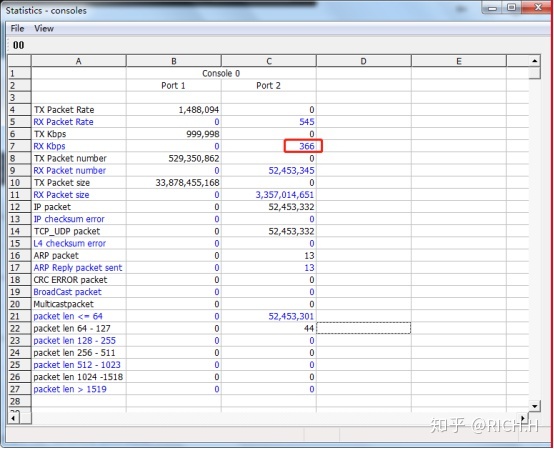Select the TX Packet Rate label
The height and width of the screenshot is (449, 554).
point(64,110)
